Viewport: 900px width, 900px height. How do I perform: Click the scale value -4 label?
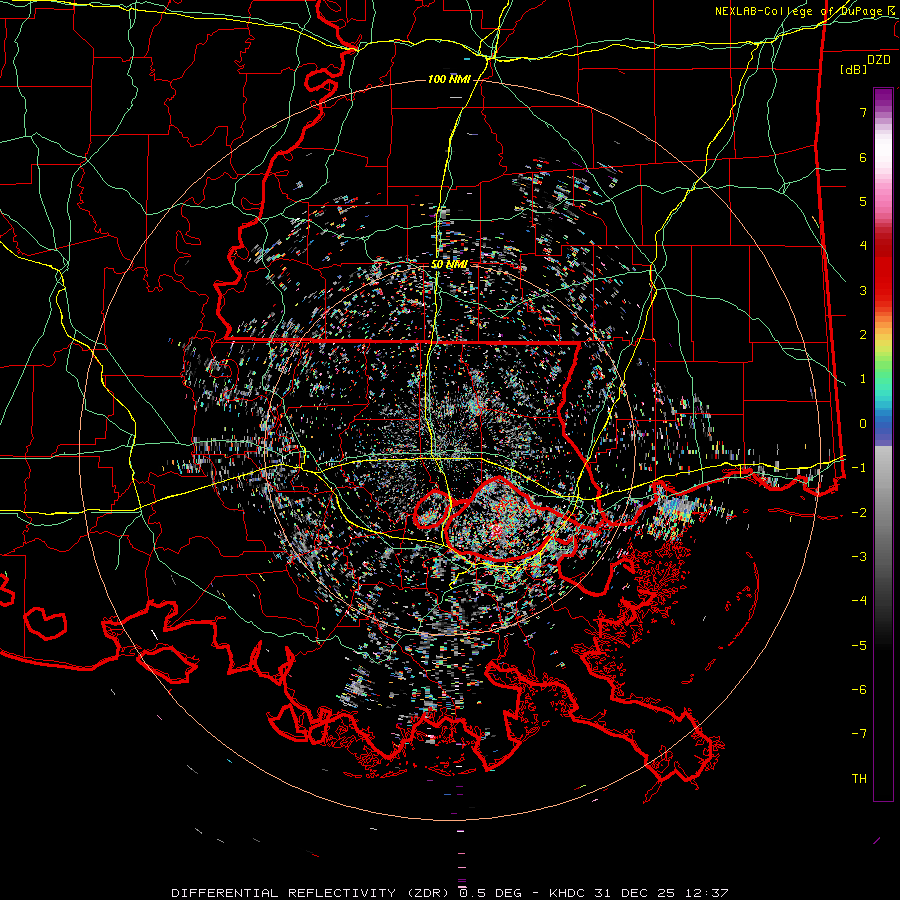point(859,601)
